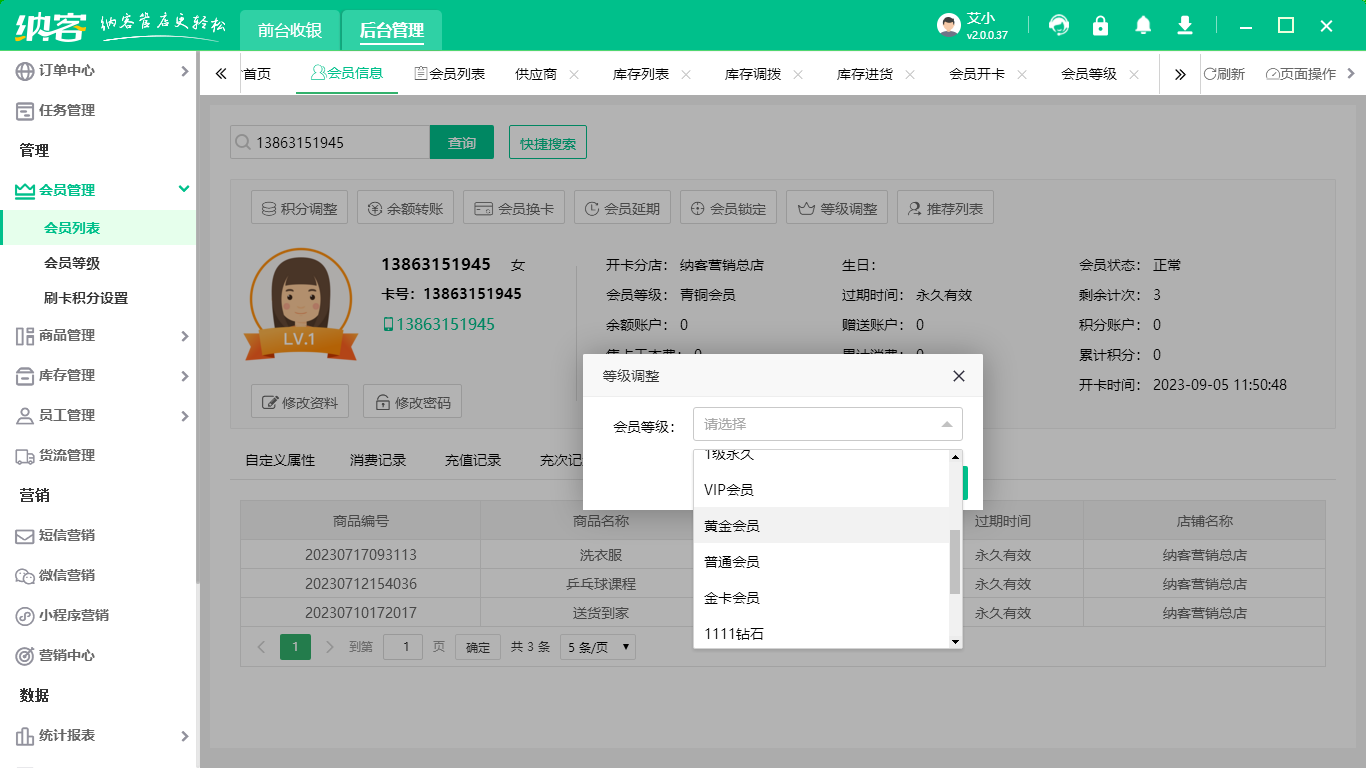Choose 1111钻石 from level list
This screenshot has height=768, width=1366.
[x=821, y=633]
